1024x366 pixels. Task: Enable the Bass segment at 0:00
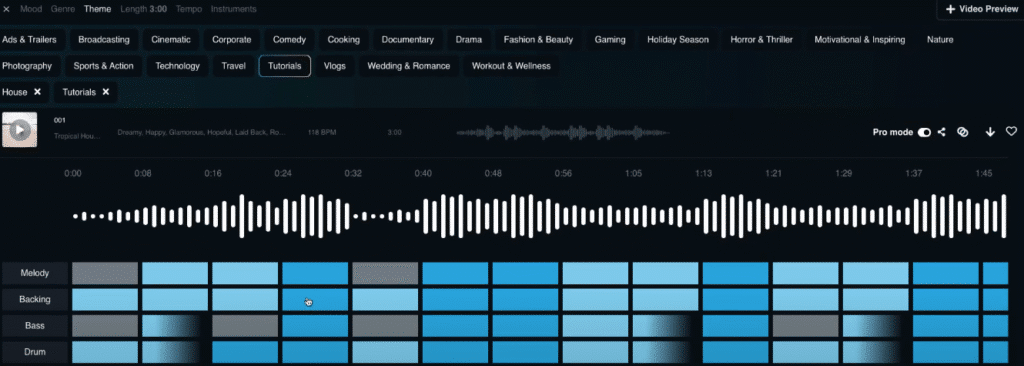[x=105, y=325]
